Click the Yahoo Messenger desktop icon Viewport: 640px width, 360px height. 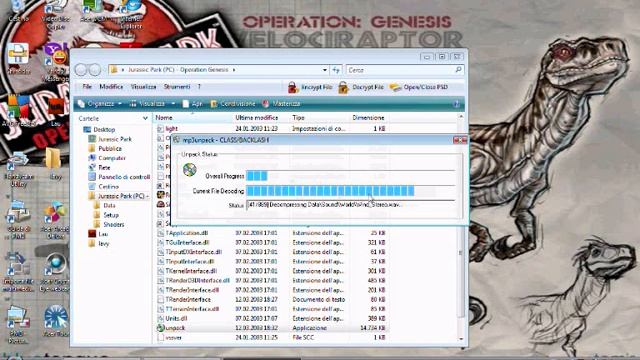point(56,55)
